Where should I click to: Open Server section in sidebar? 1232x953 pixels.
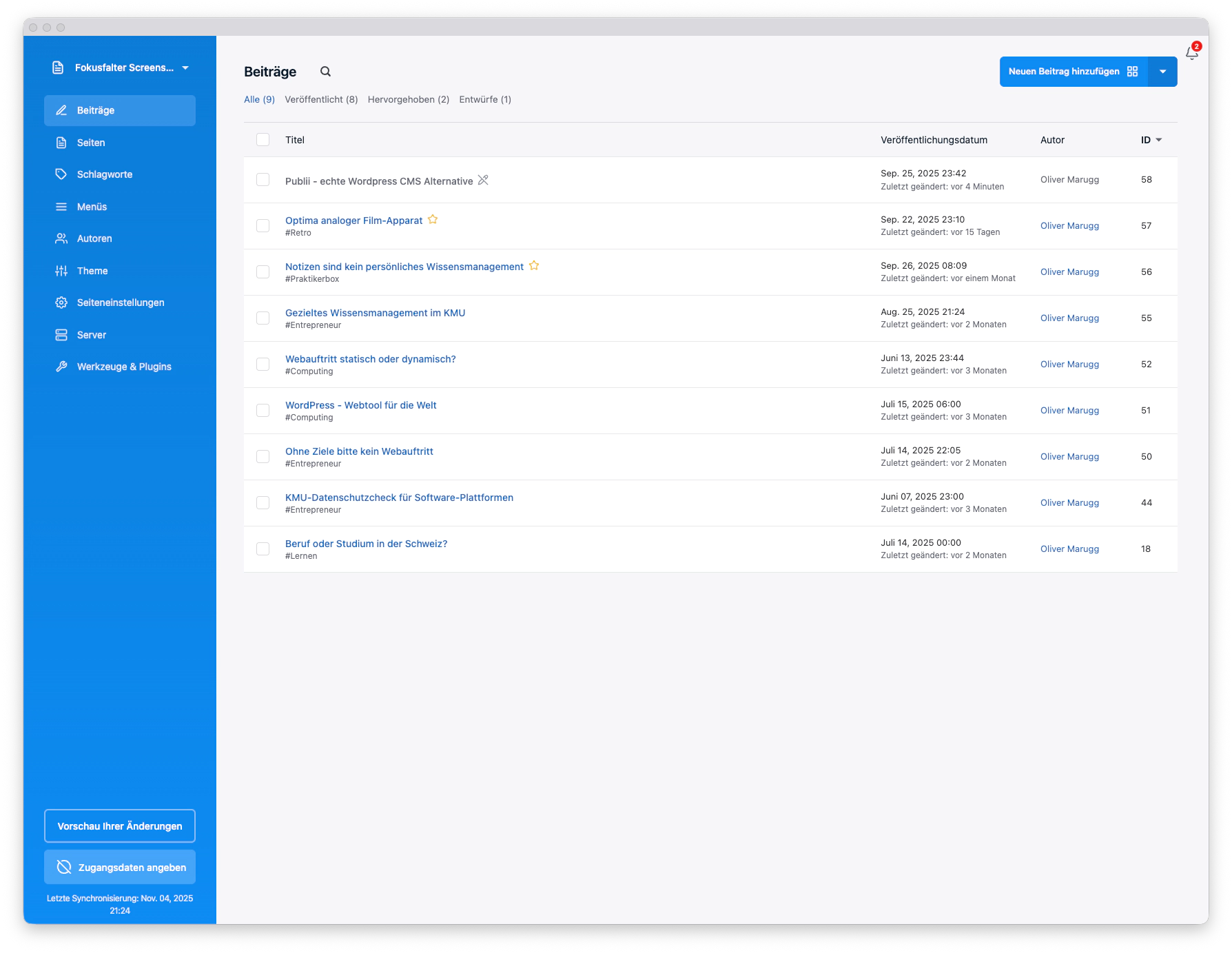point(91,335)
